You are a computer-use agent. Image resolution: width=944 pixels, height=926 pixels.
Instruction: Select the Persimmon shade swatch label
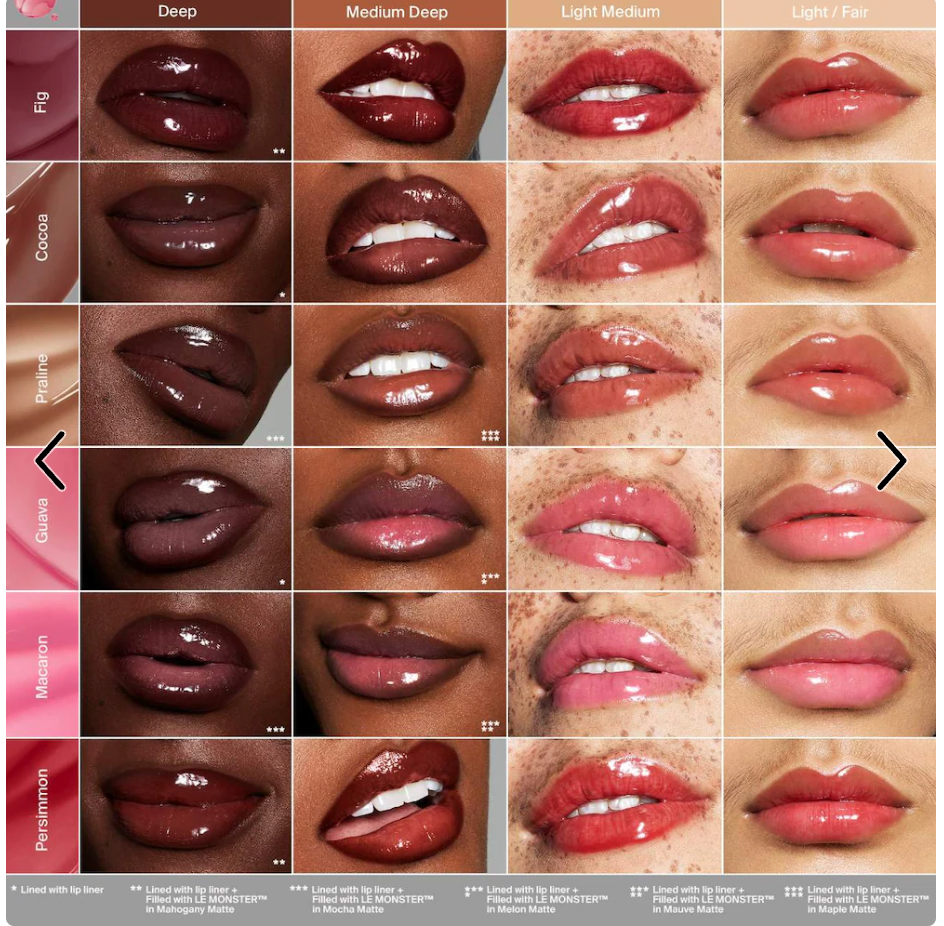tap(42, 809)
